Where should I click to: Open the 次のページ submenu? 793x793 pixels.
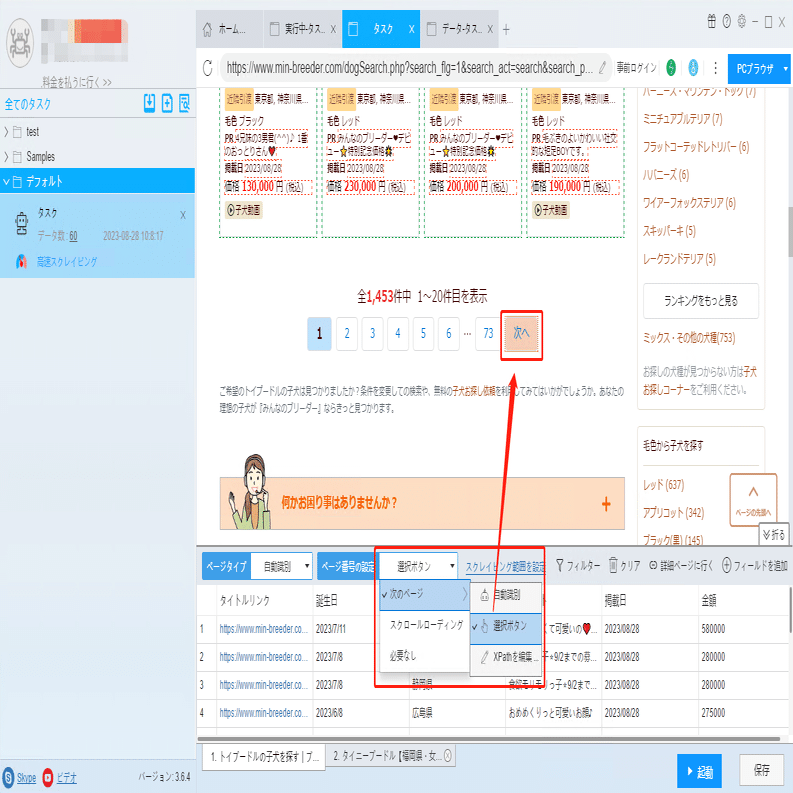pyautogui.click(x=424, y=594)
